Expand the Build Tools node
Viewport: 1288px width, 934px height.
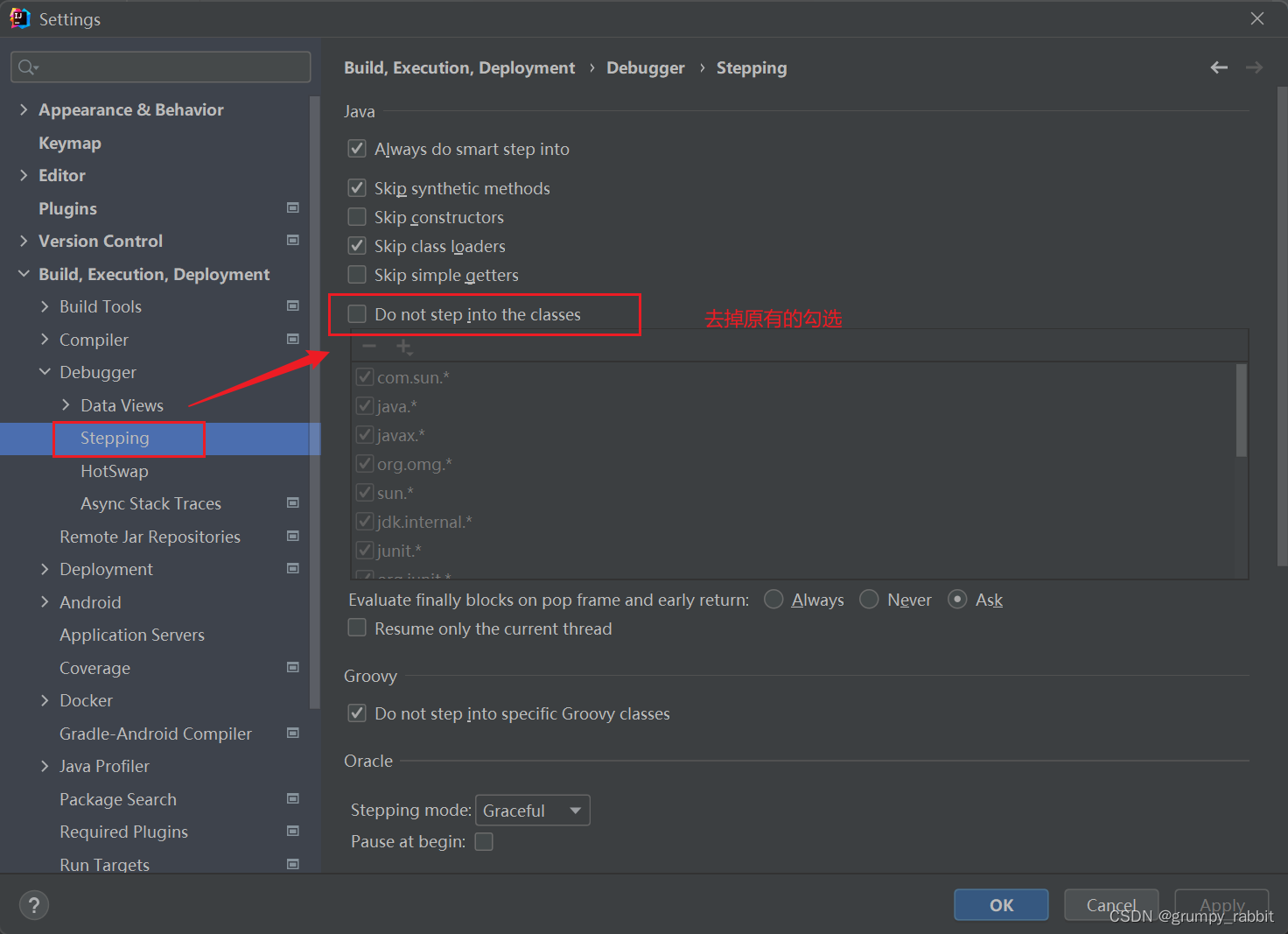pos(45,306)
